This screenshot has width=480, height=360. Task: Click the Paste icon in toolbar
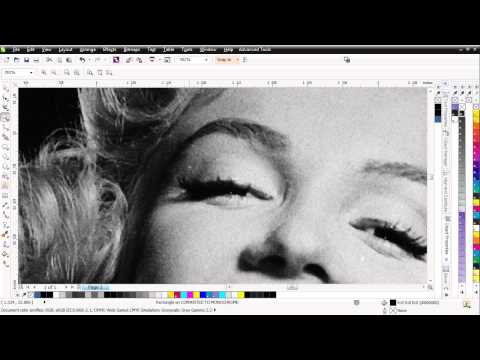[69, 60]
